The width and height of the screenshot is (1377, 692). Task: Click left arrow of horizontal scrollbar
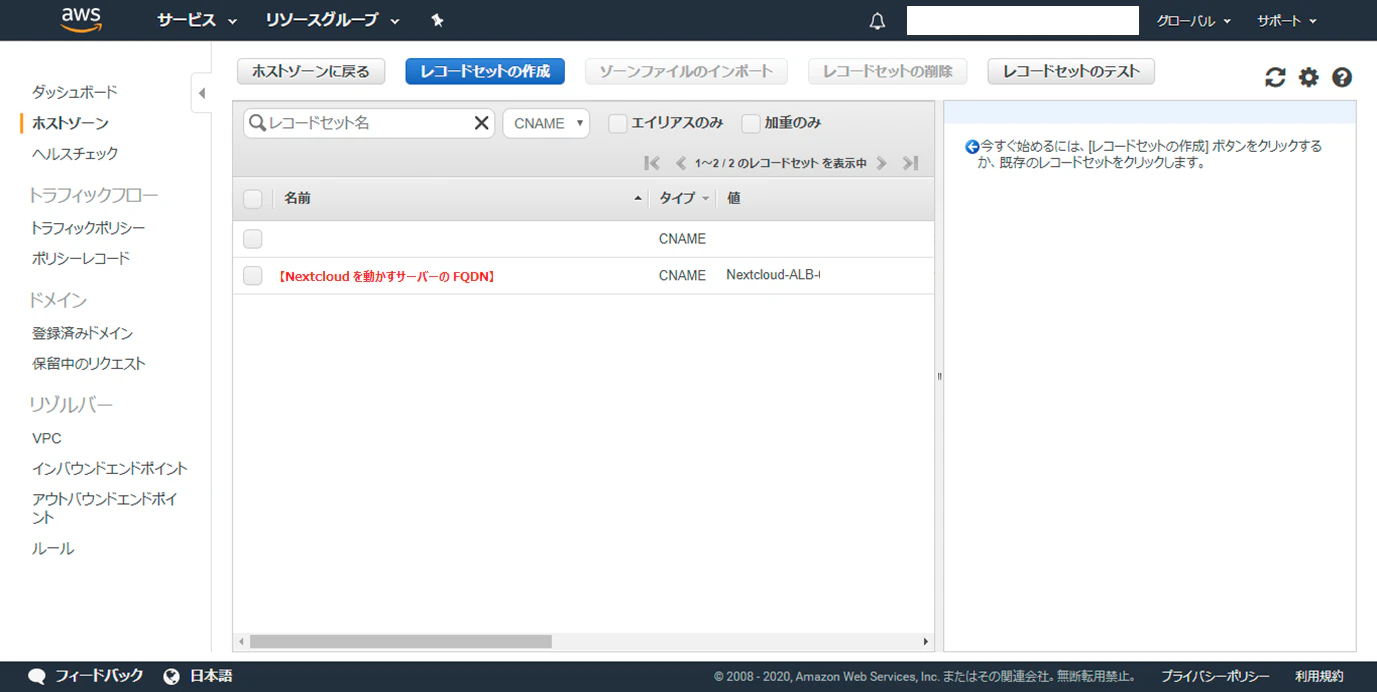(x=240, y=641)
